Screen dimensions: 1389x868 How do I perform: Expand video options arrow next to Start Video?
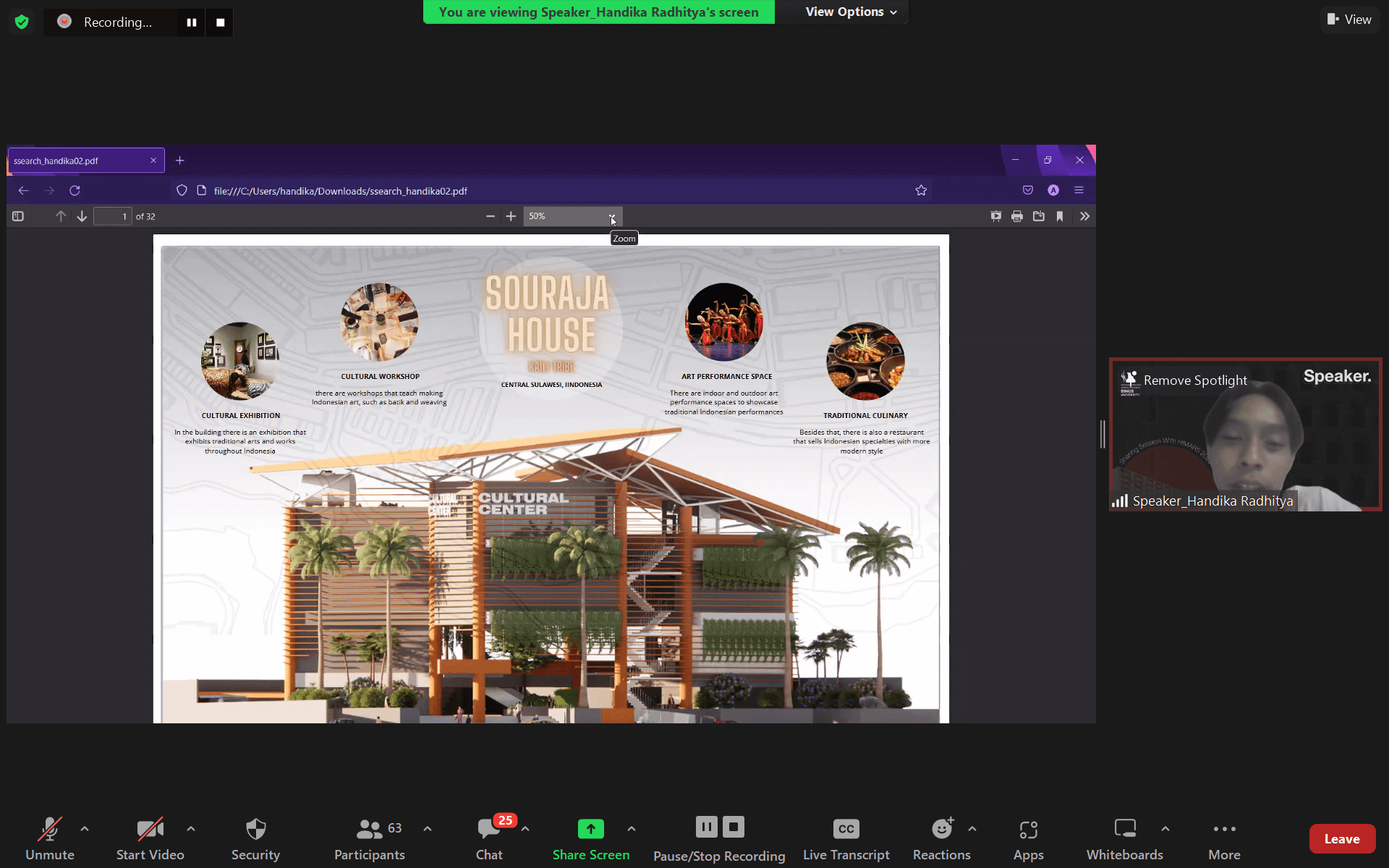(x=191, y=829)
